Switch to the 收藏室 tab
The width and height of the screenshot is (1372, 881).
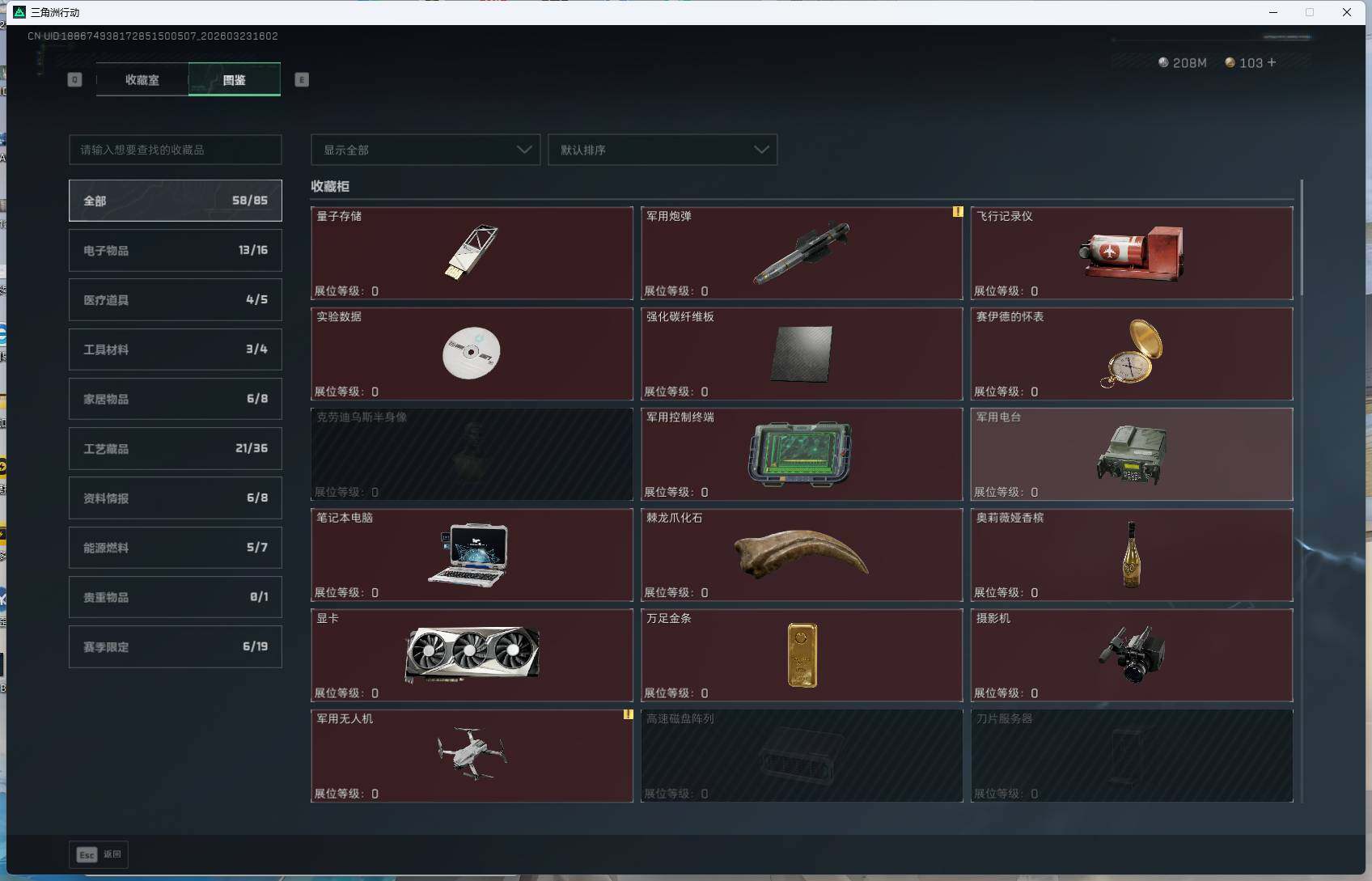(142, 79)
